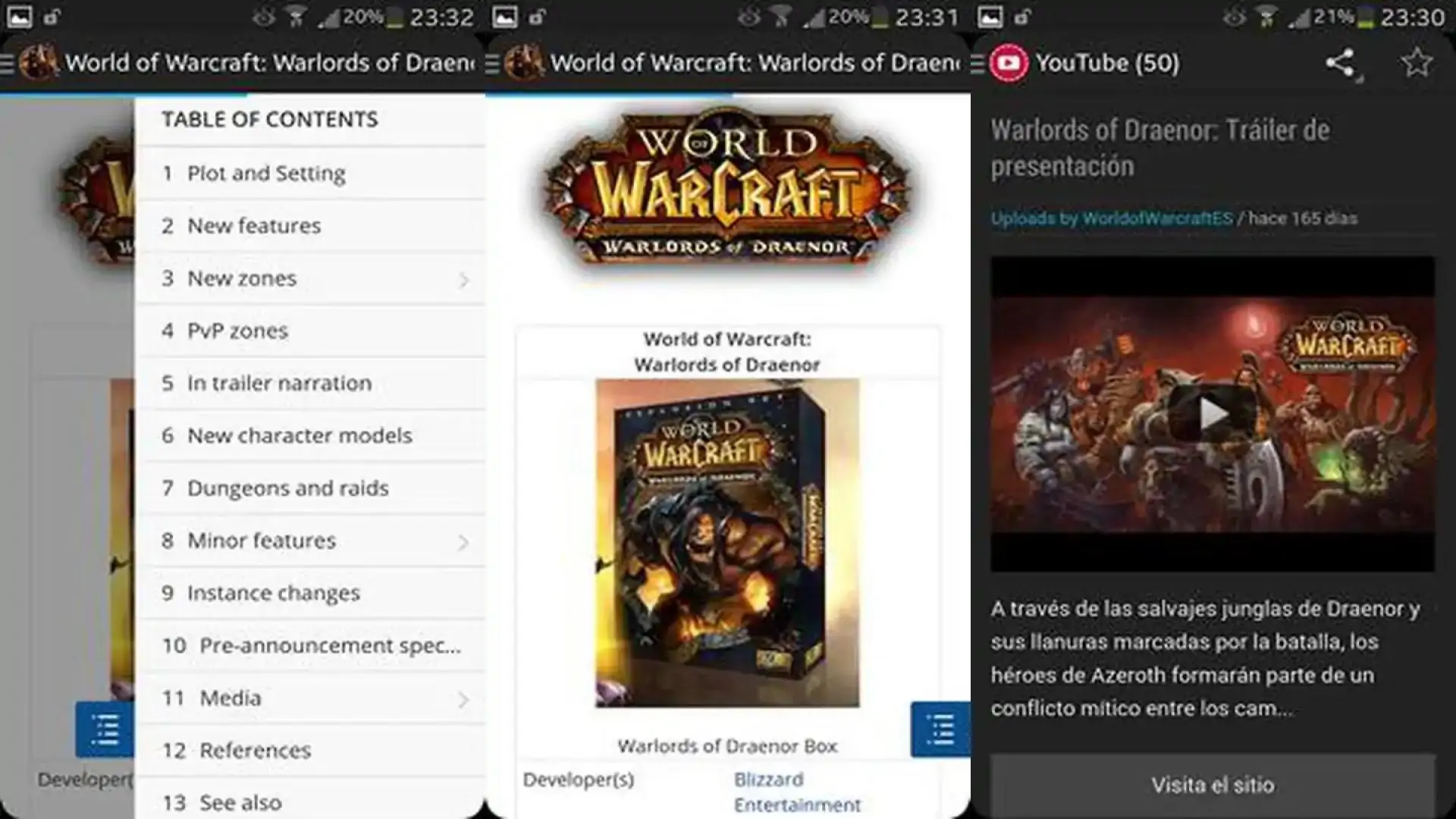The width and height of the screenshot is (1456, 819).
Task: Open hamburger menu in left Warcraft screen
Action: click(x=7, y=64)
